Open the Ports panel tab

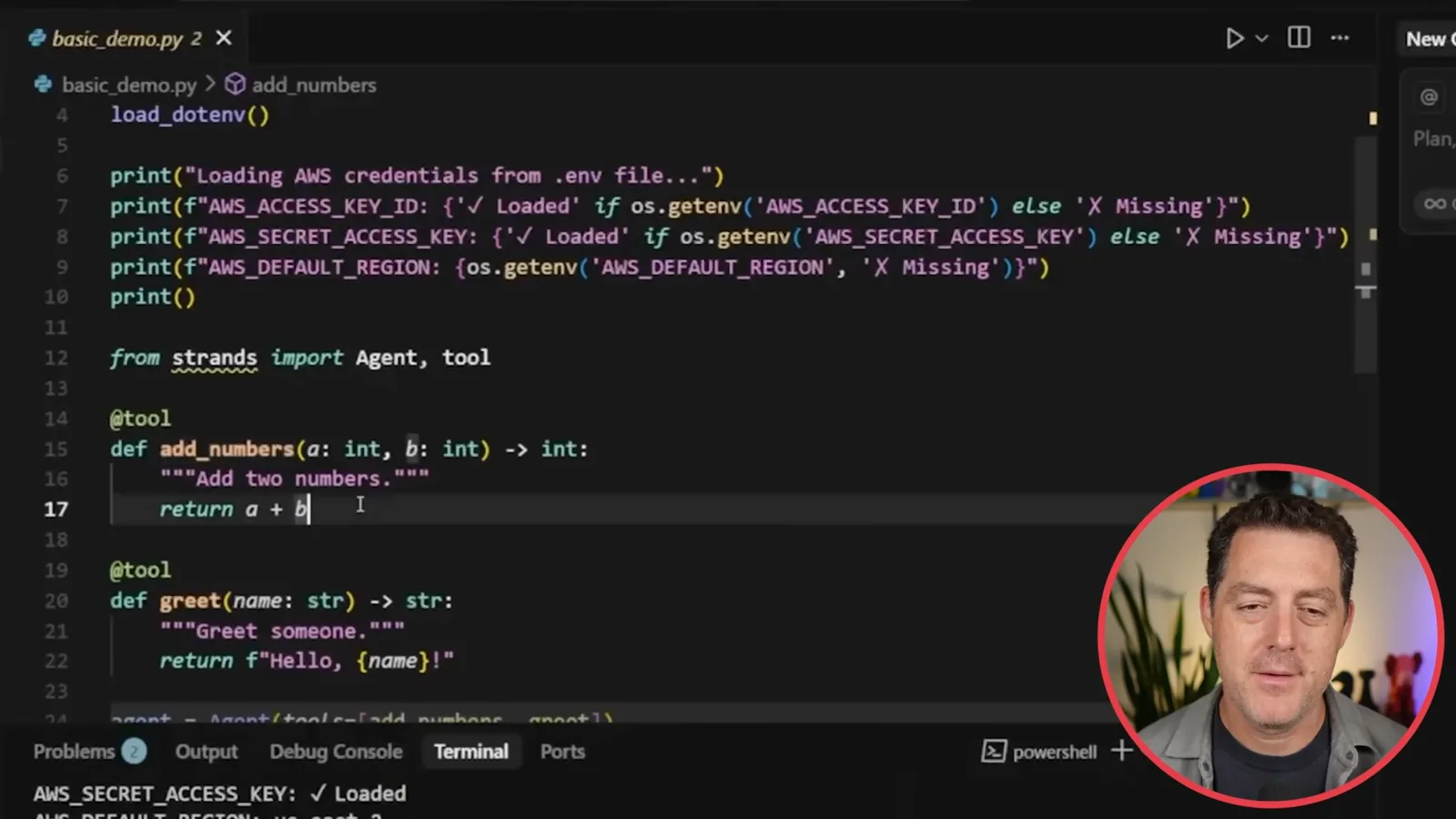(562, 752)
